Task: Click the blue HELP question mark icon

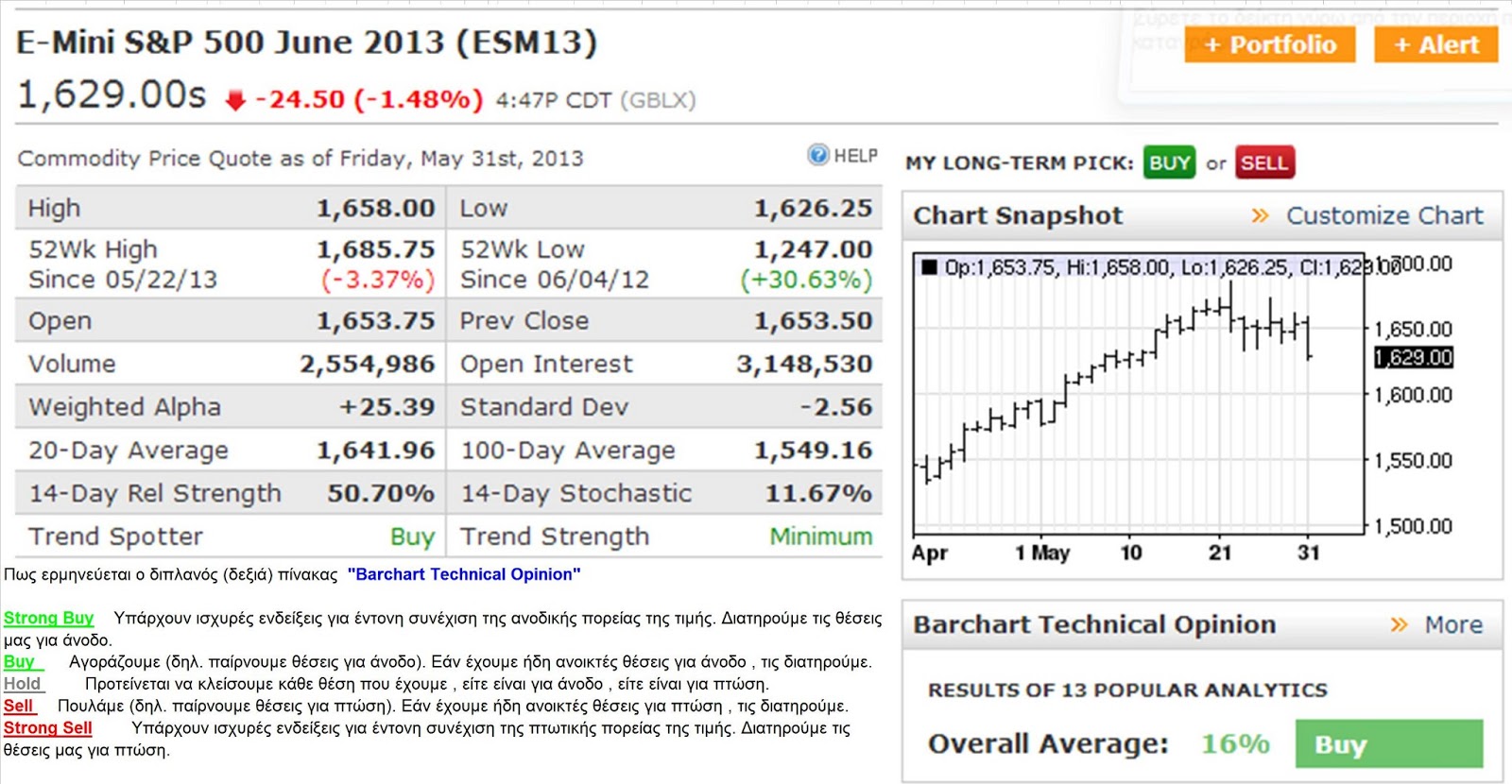Action: [x=818, y=155]
